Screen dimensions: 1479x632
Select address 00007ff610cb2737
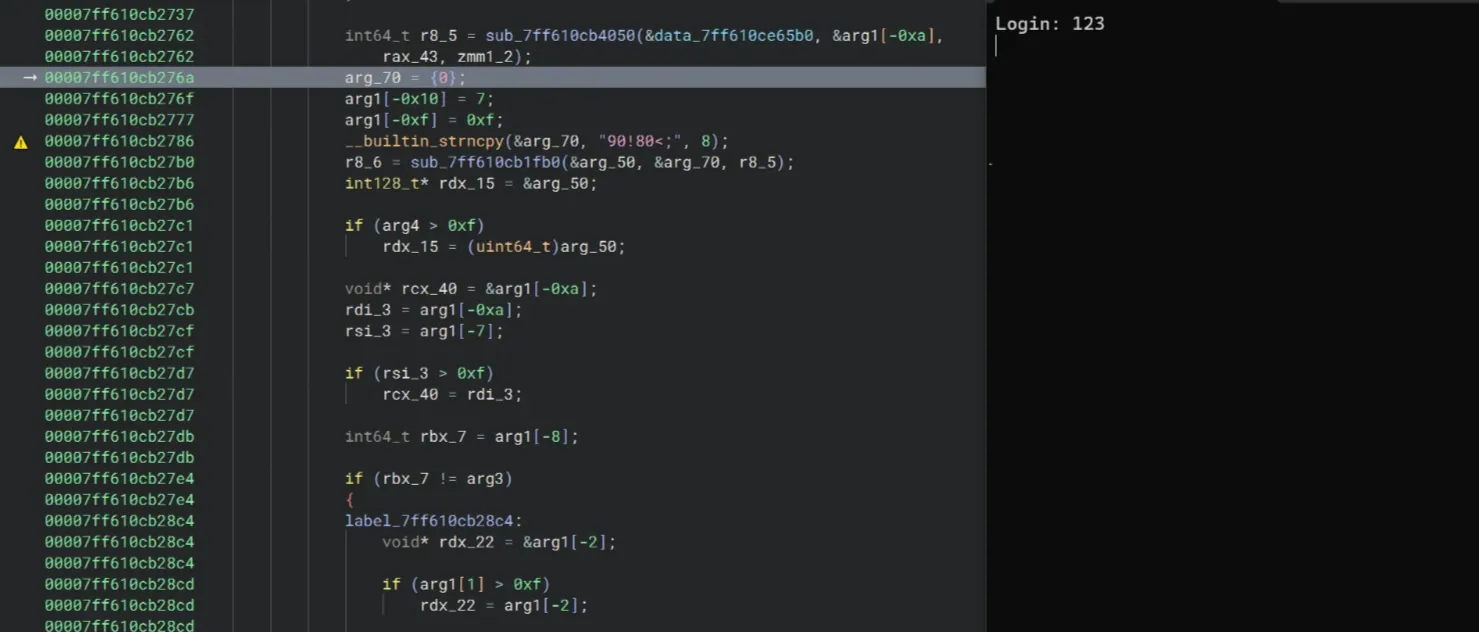pos(119,15)
